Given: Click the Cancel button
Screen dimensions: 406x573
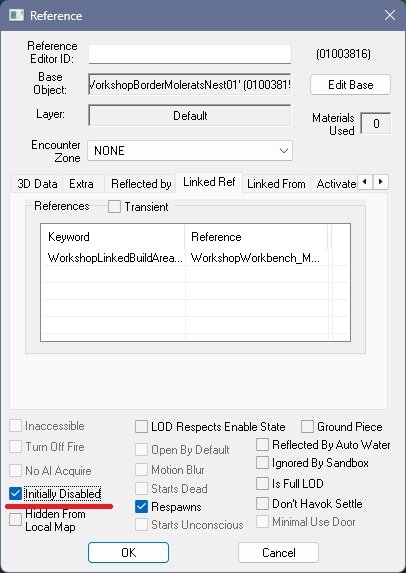Looking at the screenshot, I should [278, 553].
